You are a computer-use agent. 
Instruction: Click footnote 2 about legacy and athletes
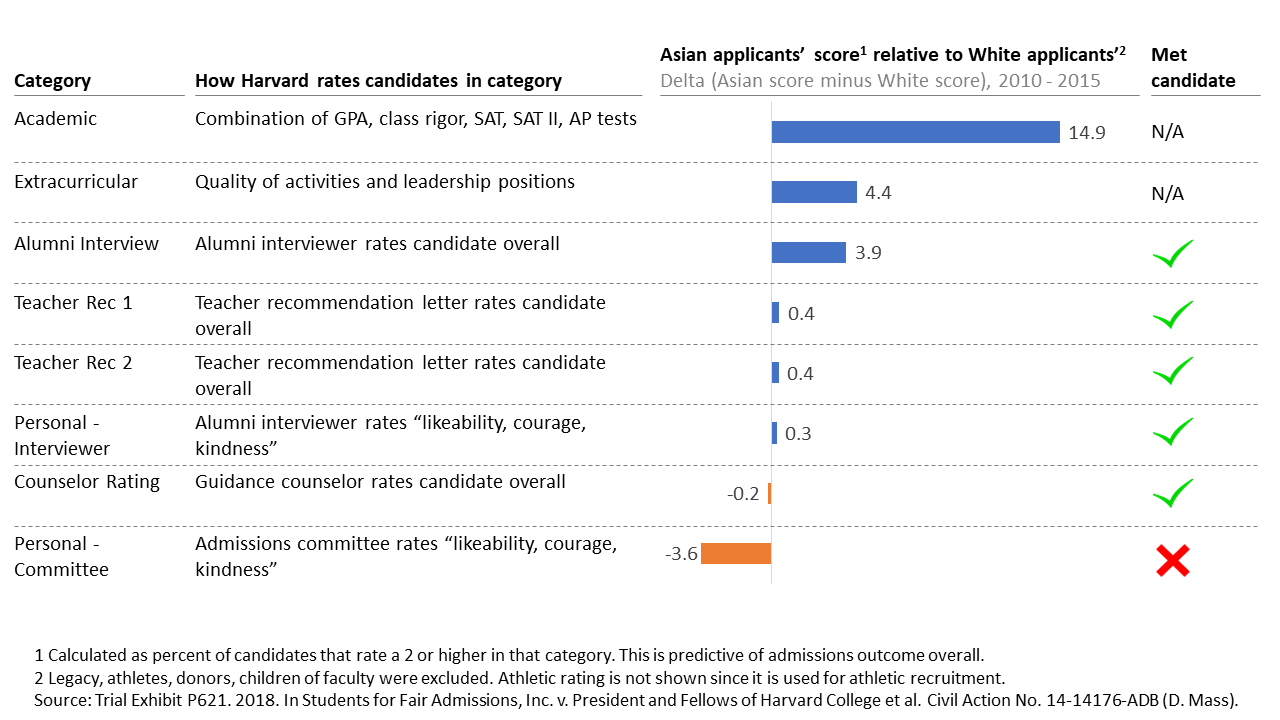tap(519, 677)
